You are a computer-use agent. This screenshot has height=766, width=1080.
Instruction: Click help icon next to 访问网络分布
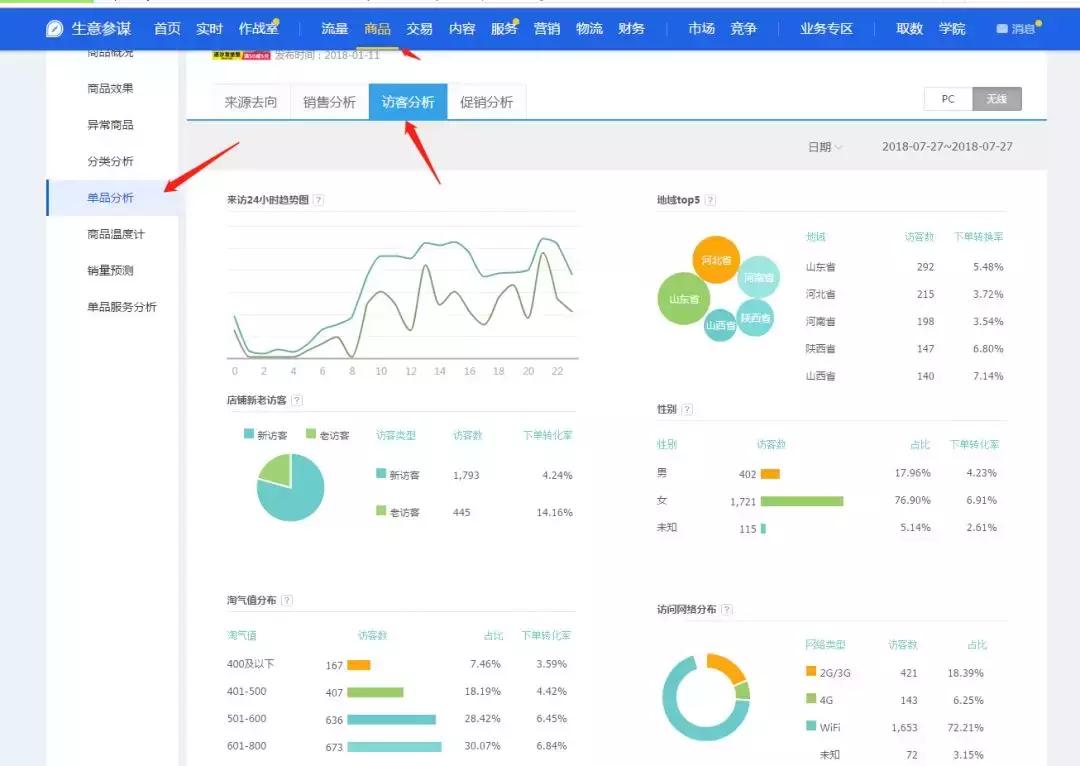point(727,609)
